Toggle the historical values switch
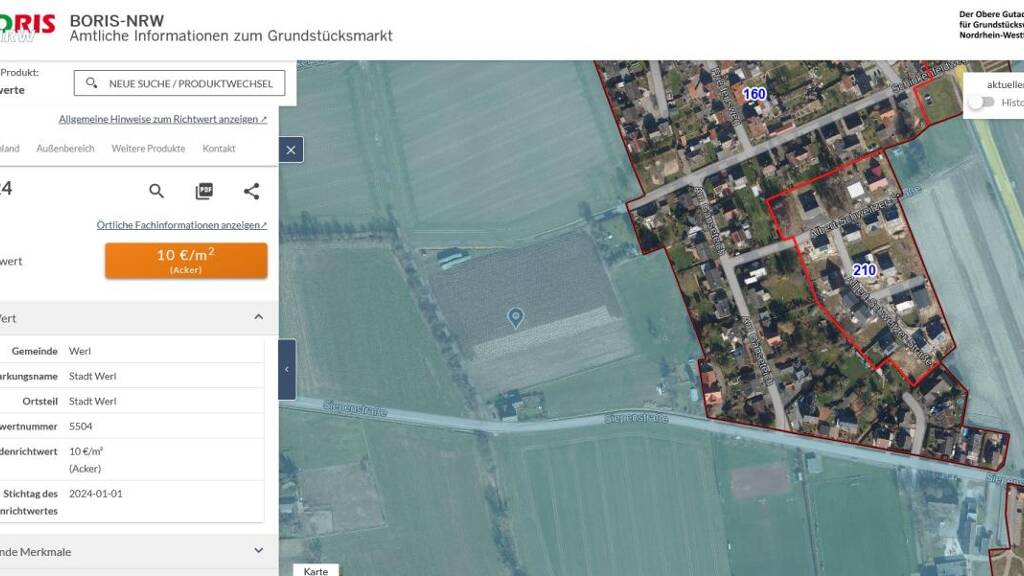The image size is (1024, 576). pos(981,102)
